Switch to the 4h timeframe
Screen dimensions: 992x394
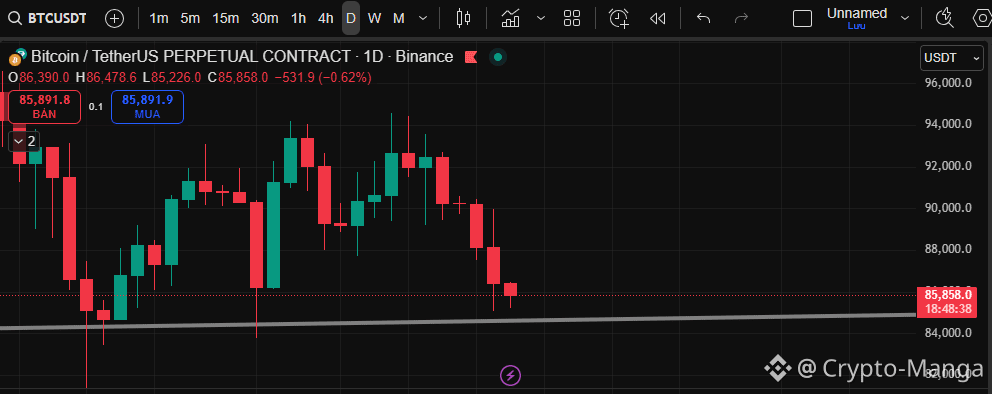326,18
